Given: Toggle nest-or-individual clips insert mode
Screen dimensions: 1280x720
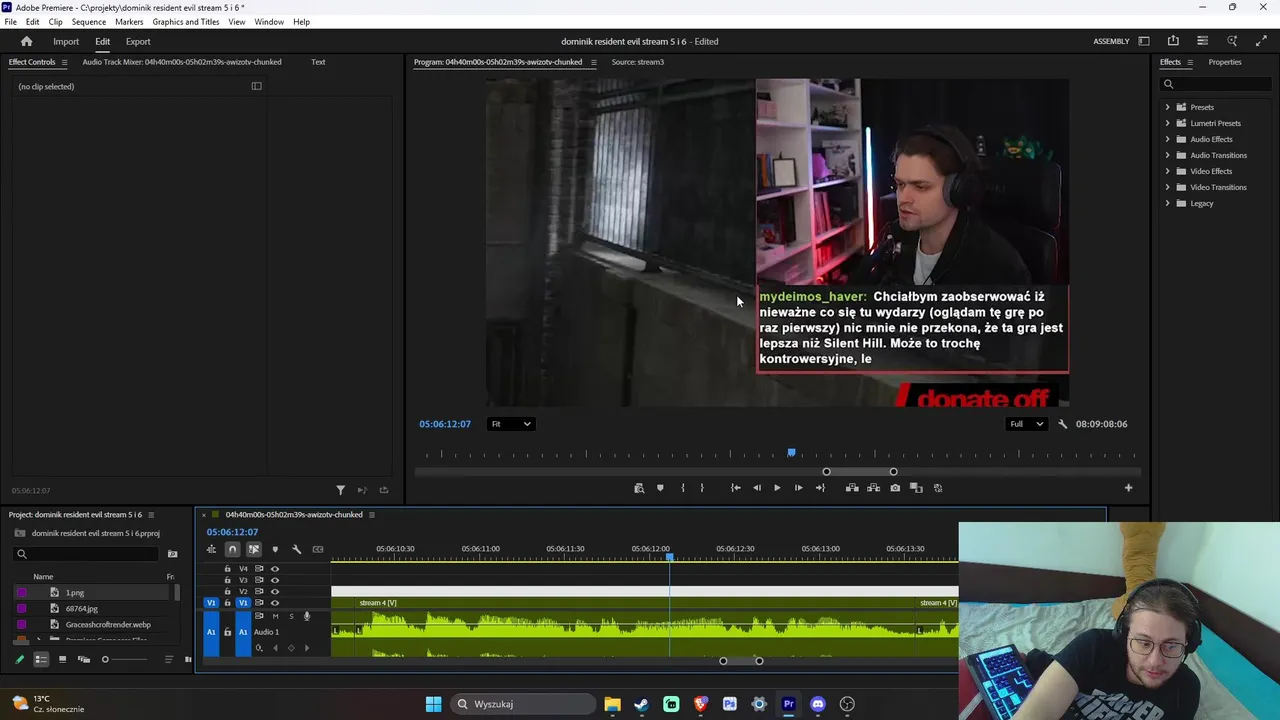Looking at the screenshot, I should click(211, 549).
